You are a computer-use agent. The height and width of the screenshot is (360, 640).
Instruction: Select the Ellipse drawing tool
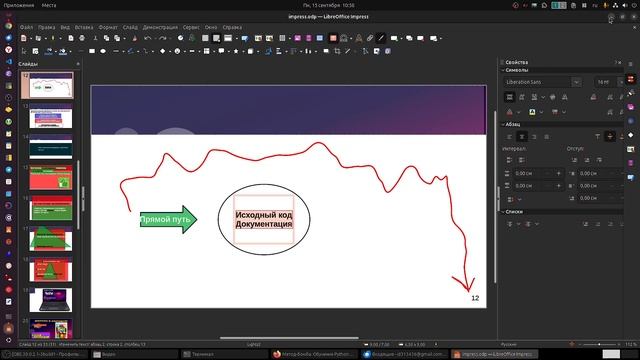coord(103,51)
